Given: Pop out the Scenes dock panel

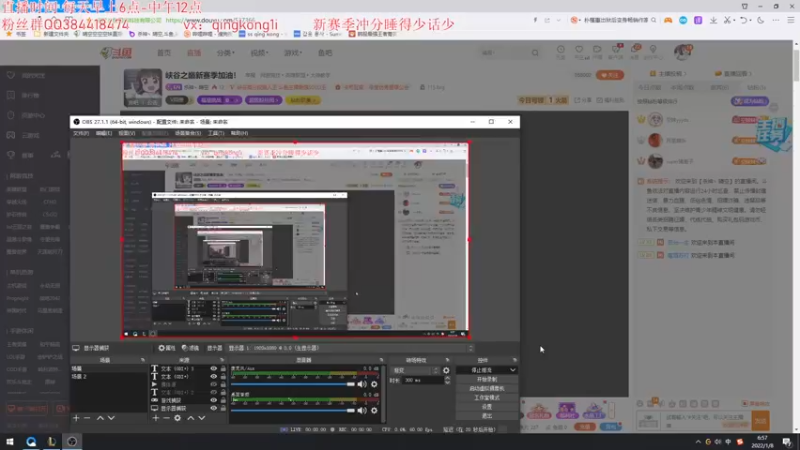Looking at the screenshot, I should 143,360.
